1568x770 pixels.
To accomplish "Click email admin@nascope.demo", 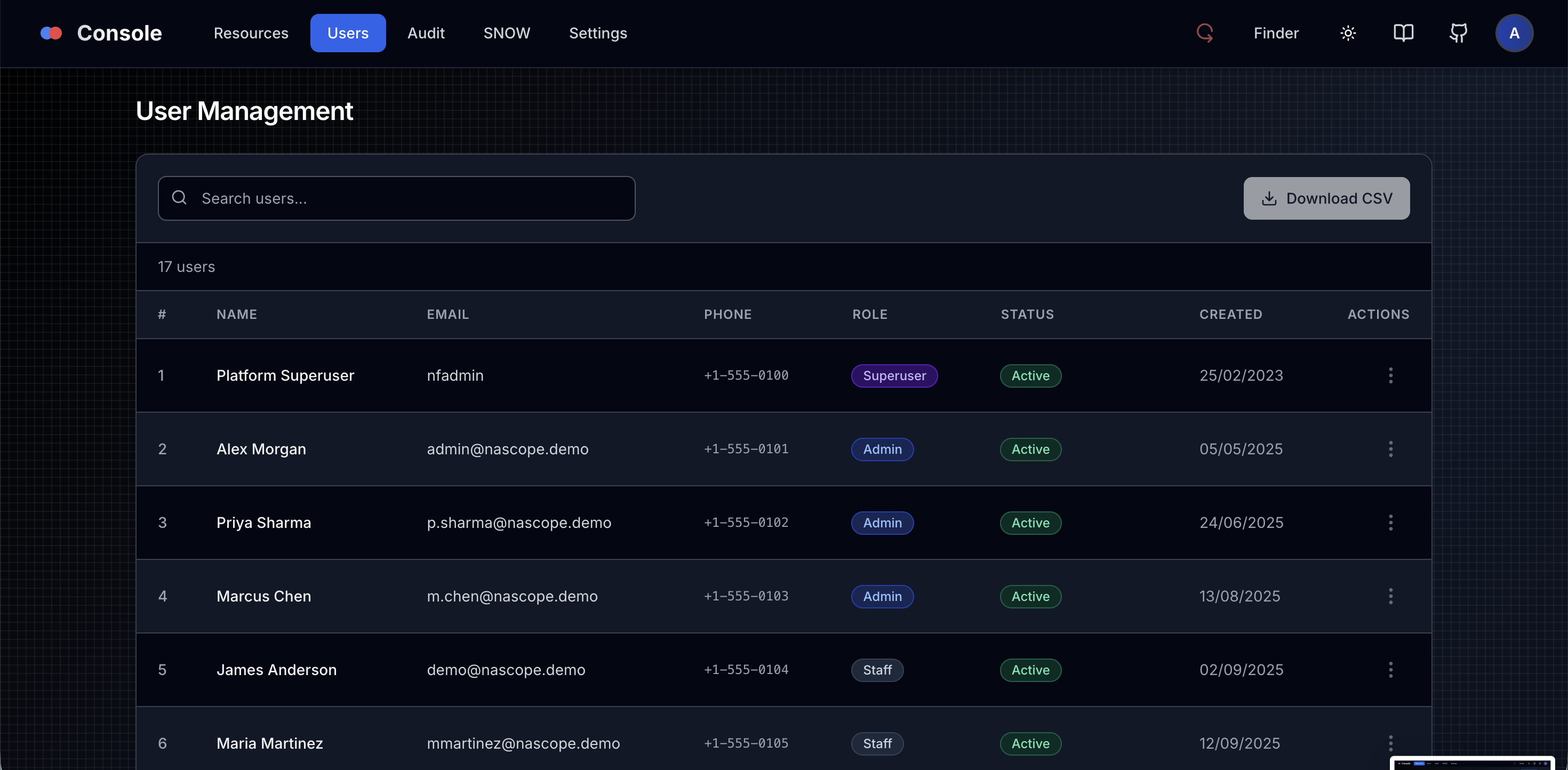I will (507, 449).
